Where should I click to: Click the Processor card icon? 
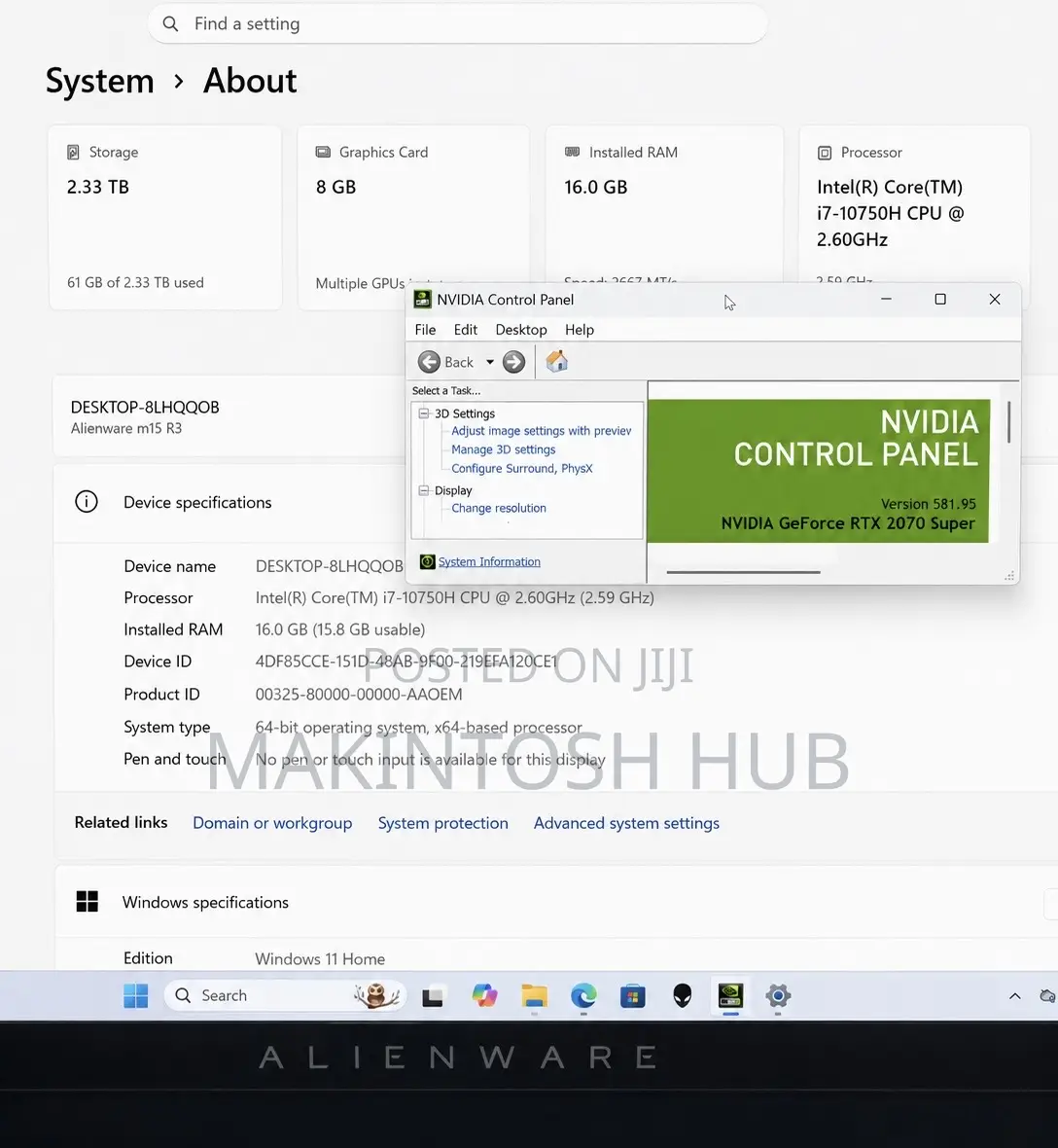(x=825, y=153)
